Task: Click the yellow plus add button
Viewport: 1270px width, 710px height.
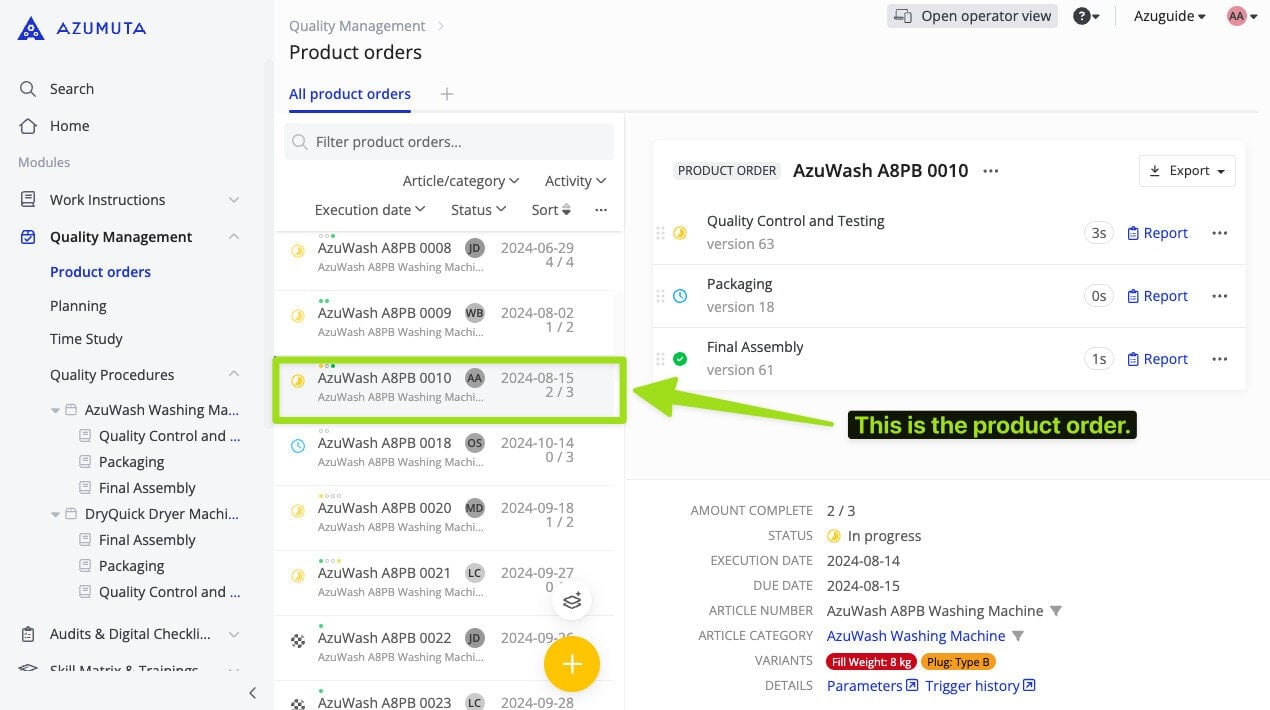Action: [x=571, y=664]
